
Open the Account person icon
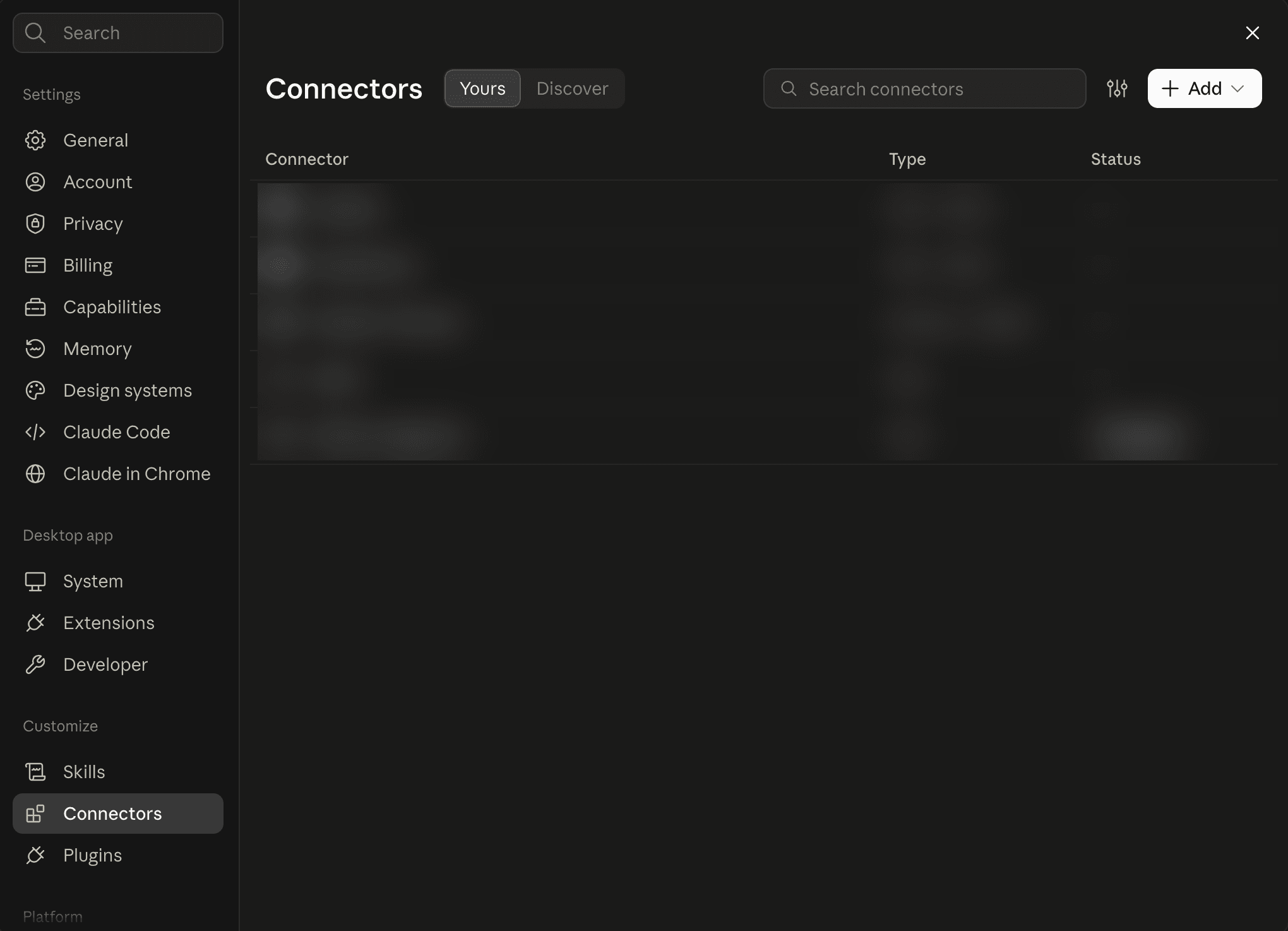click(x=35, y=182)
